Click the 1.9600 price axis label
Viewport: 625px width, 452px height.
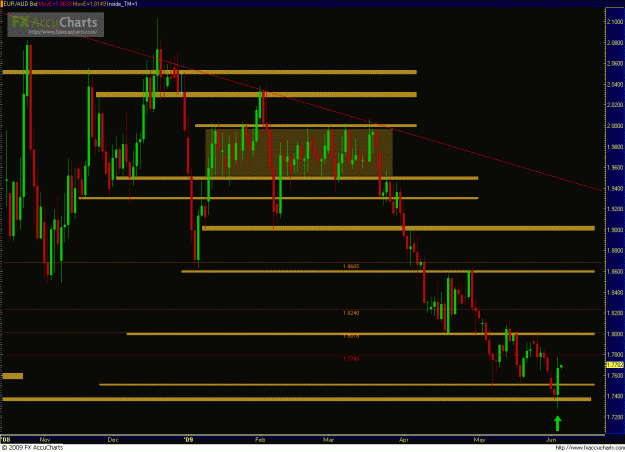tap(615, 167)
